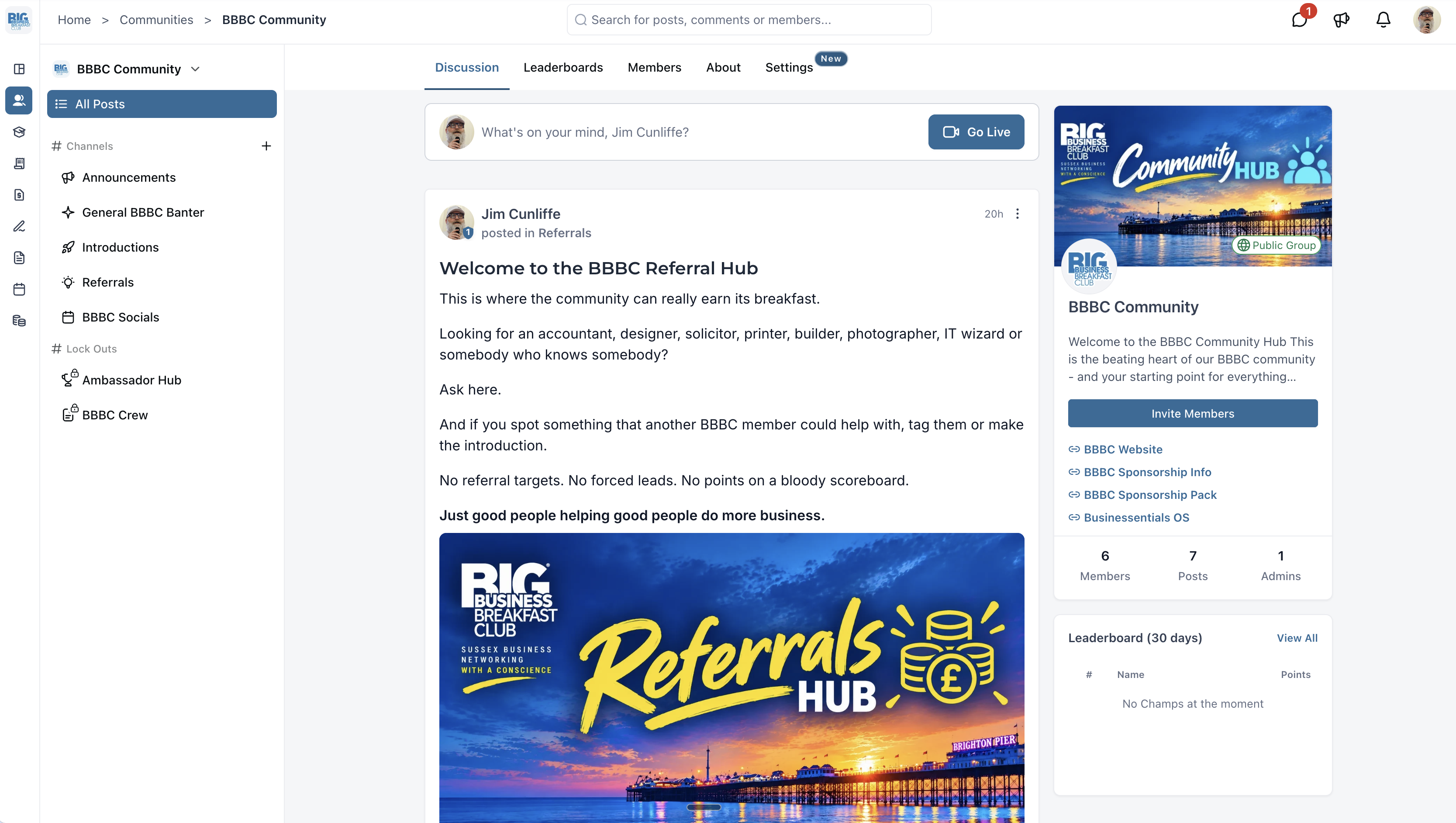Viewport: 1456px width, 823px height.
Task: Open the text document icon in left rail
Action: 19,258
